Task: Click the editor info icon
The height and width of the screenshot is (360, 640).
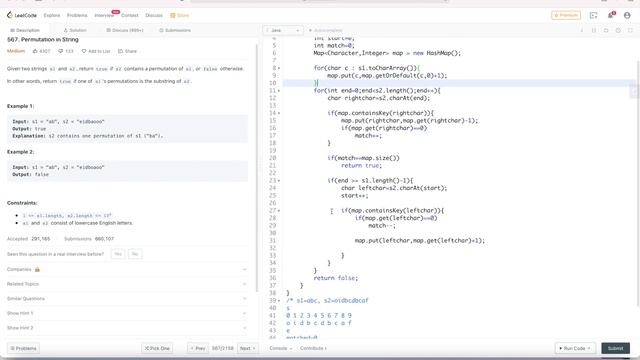Action: pos(582,30)
